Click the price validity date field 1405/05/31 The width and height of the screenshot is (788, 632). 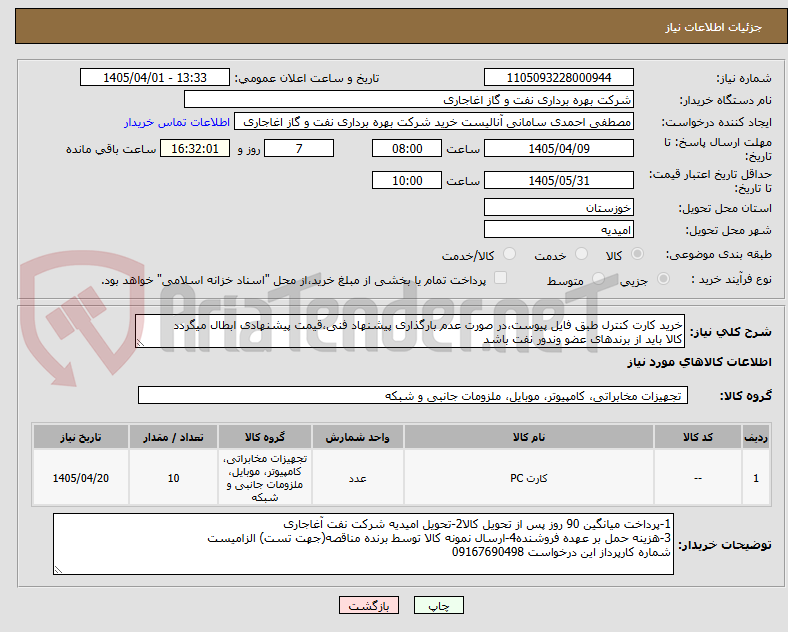558,180
